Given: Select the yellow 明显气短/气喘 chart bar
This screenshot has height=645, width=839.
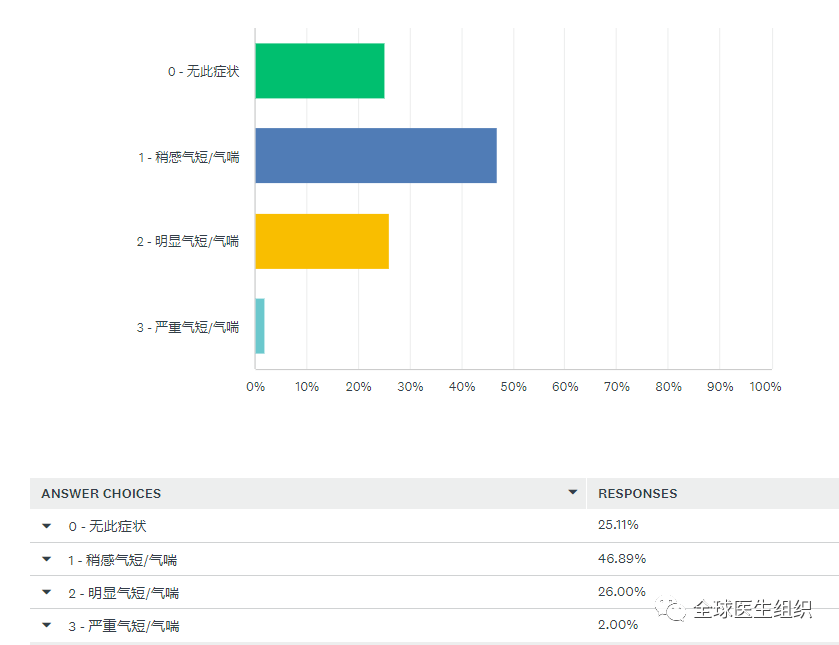Looking at the screenshot, I should [322, 241].
